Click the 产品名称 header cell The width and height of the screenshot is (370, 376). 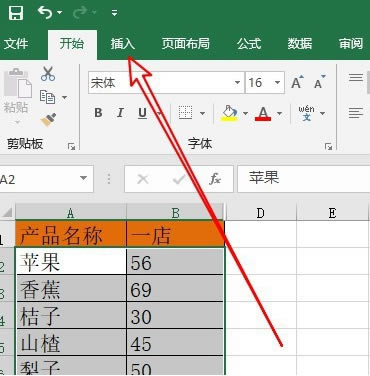click(71, 234)
